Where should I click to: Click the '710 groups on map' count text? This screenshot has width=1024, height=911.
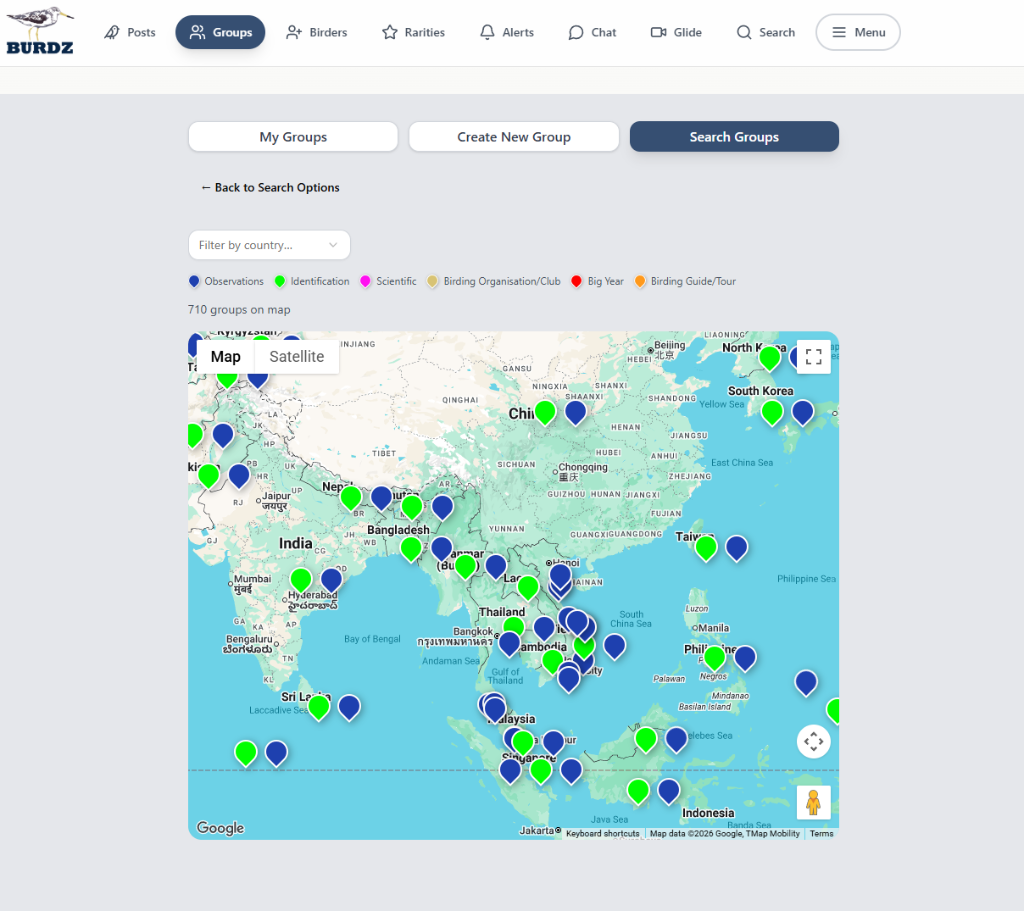point(239,310)
